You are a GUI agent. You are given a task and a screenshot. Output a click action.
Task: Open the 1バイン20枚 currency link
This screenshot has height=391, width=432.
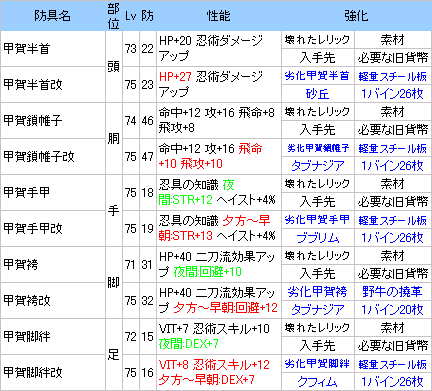point(392,310)
